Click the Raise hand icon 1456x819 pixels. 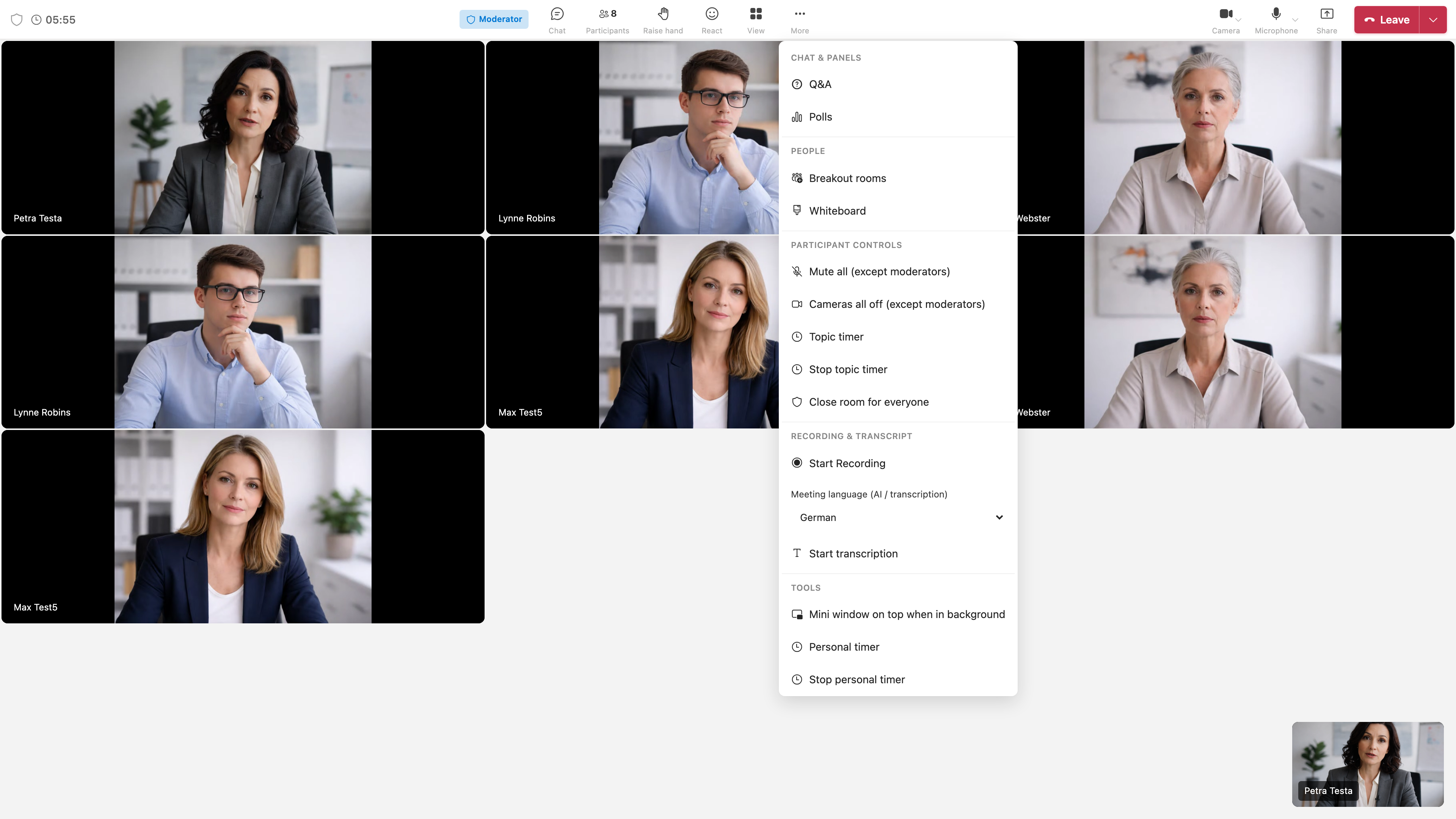point(663,14)
